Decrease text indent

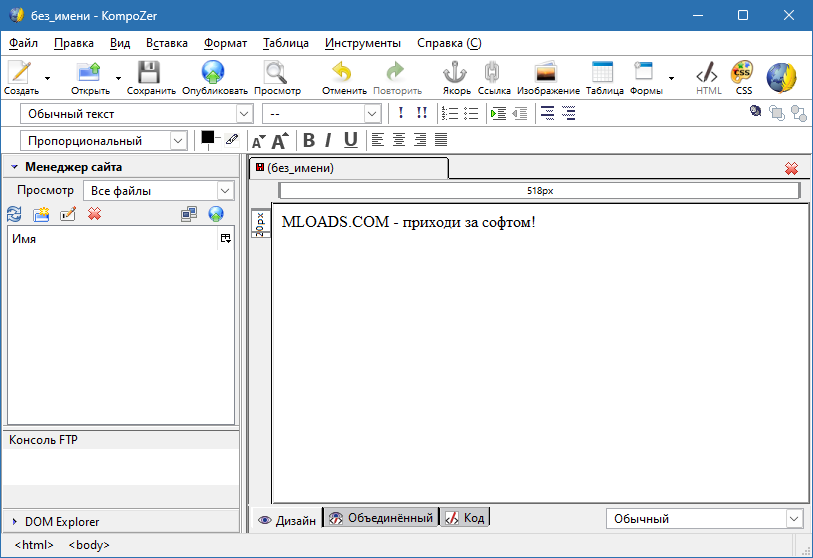520,113
